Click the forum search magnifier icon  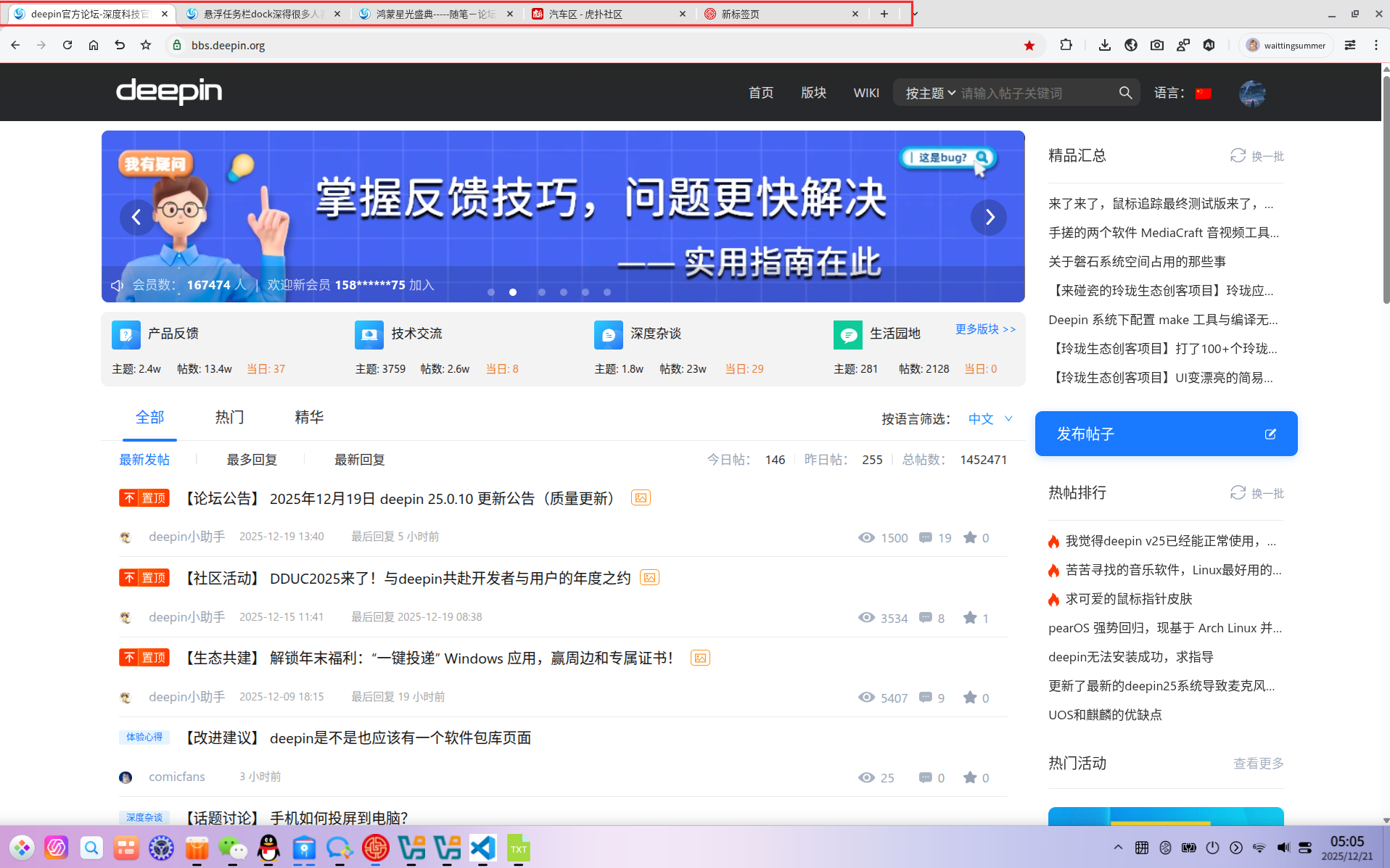click(1125, 93)
